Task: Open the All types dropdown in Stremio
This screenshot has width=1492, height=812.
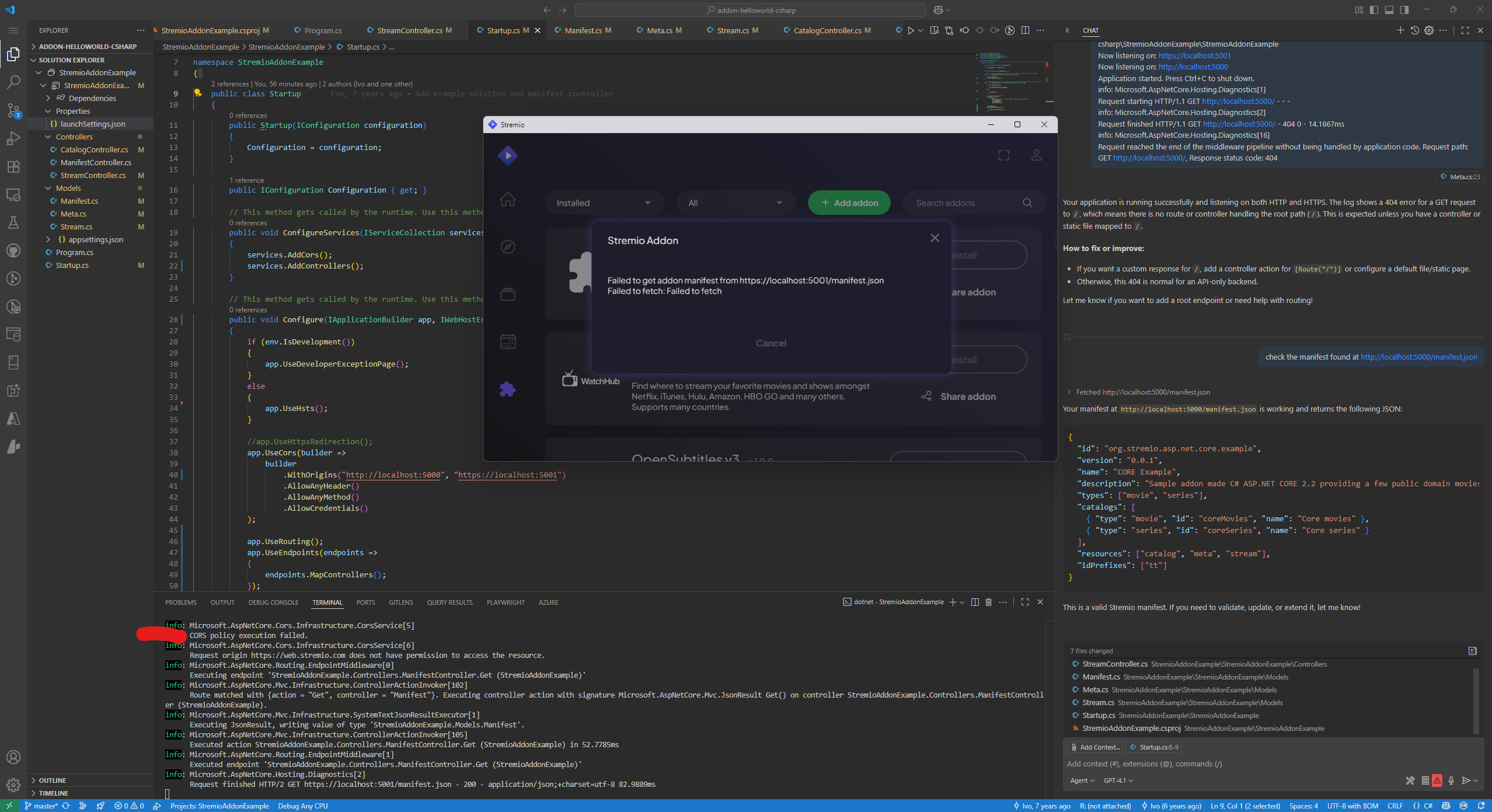Action: [x=735, y=203]
